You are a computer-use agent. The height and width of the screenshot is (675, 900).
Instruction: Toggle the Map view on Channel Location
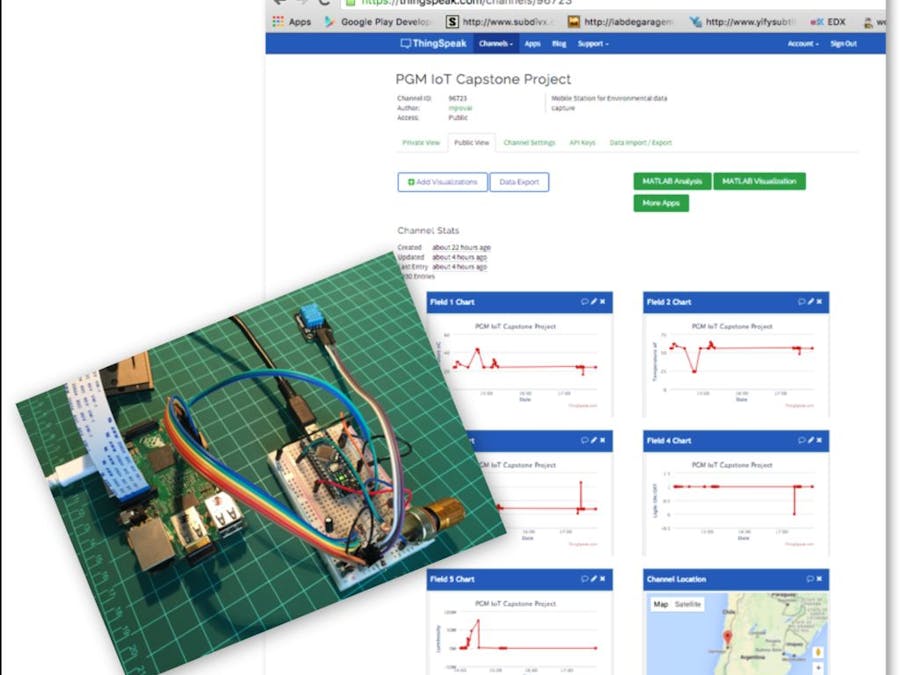[661, 603]
